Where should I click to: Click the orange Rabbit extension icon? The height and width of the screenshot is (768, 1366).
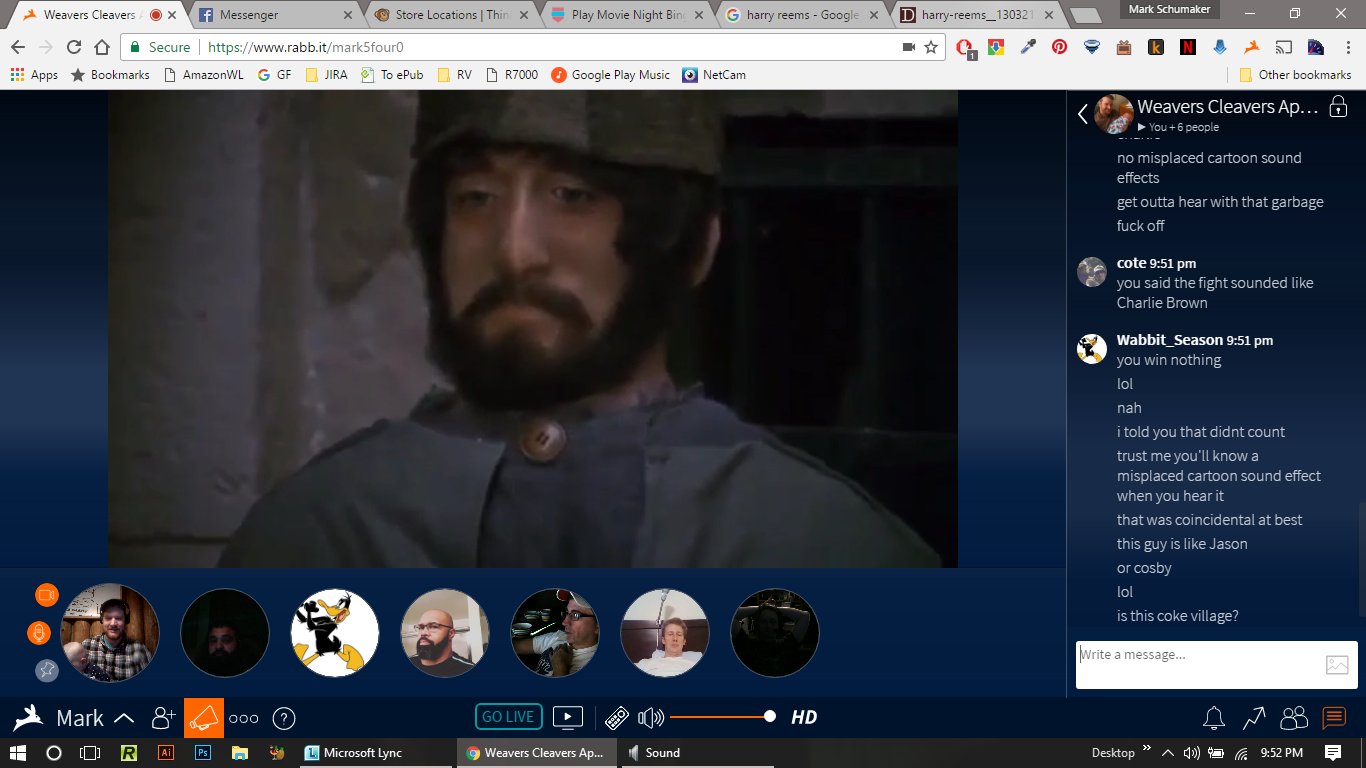click(x=1252, y=47)
